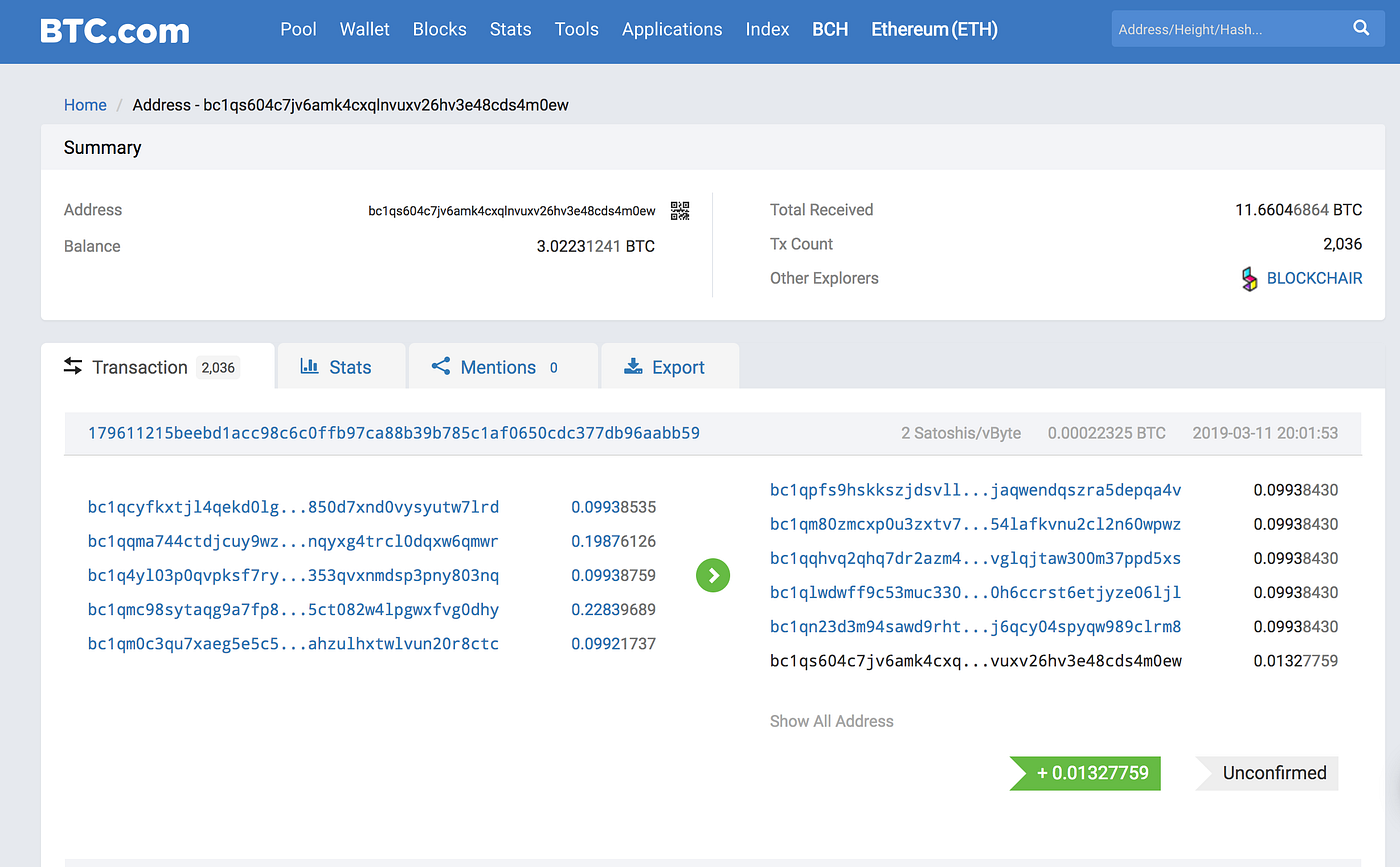The image size is (1400, 867).
Task: Click the green arrow between inputs and outputs
Action: click(x=713, y=575)
